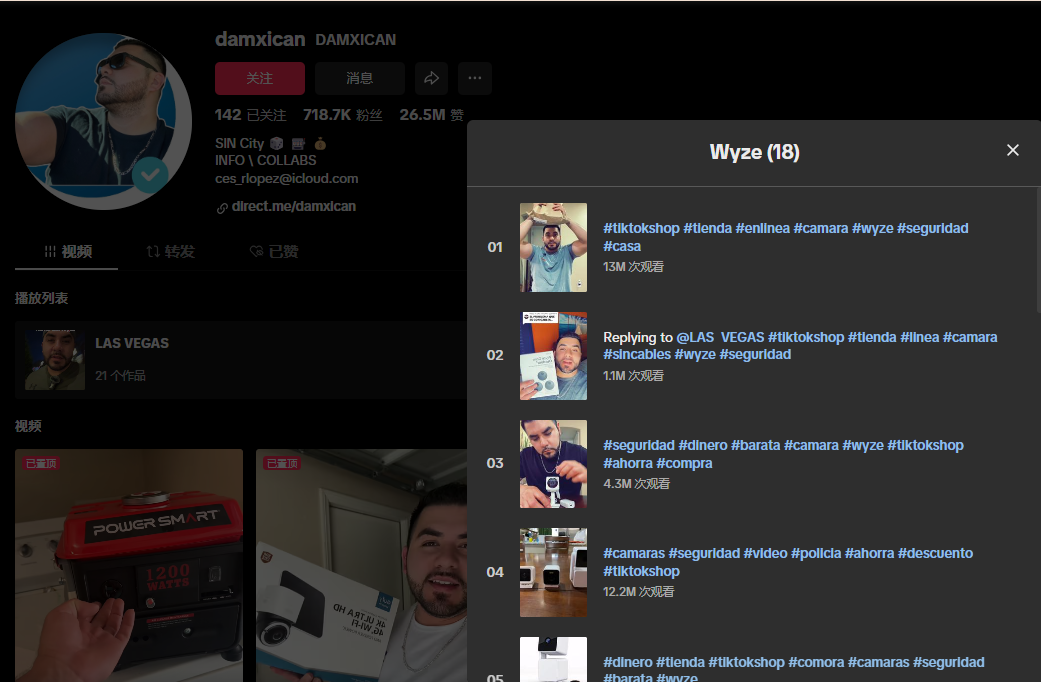Switch to the 已赞 liked tab
The image size is (1041, 682).
pyautogui.click(x=274, y=252)
